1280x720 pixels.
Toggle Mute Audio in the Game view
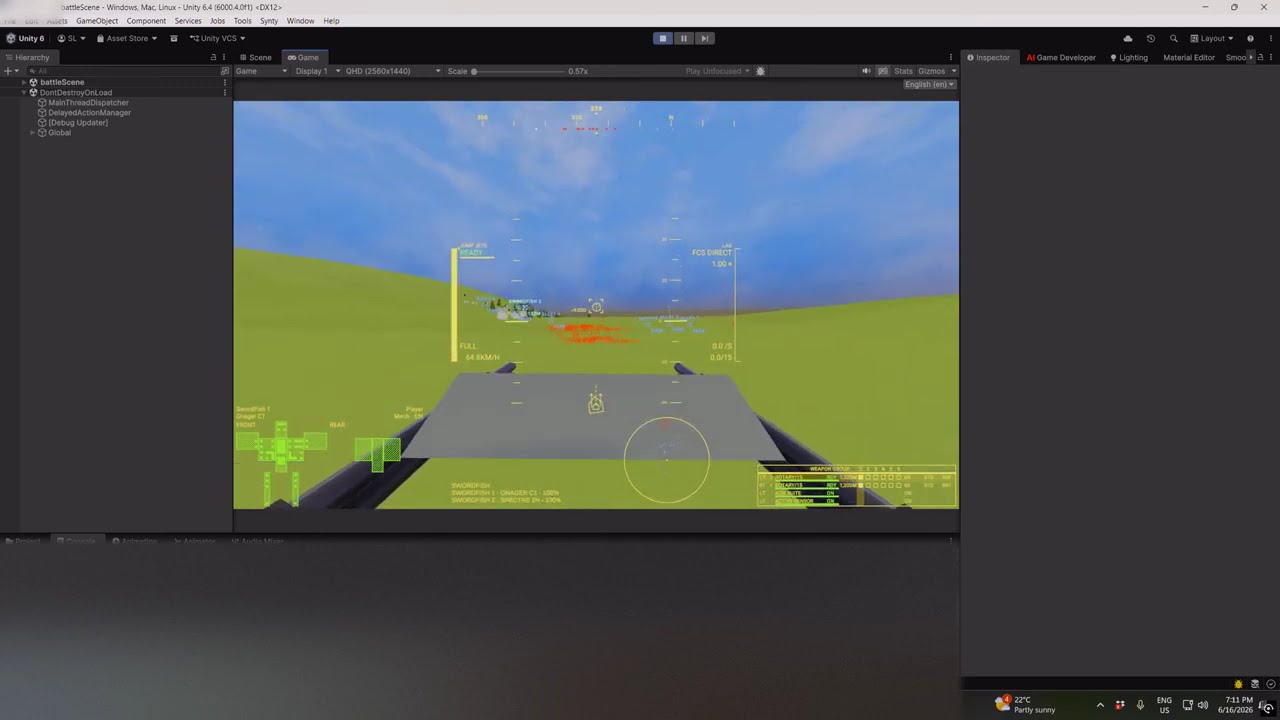(866, 71)
